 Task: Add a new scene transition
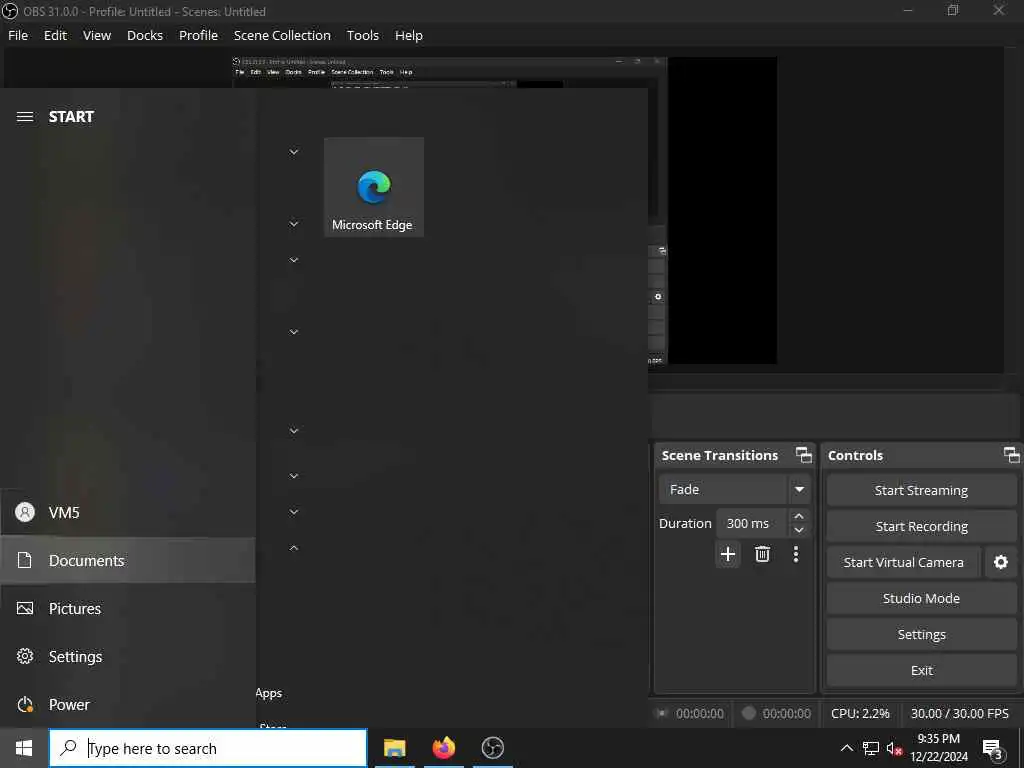[x=728, y=554]
